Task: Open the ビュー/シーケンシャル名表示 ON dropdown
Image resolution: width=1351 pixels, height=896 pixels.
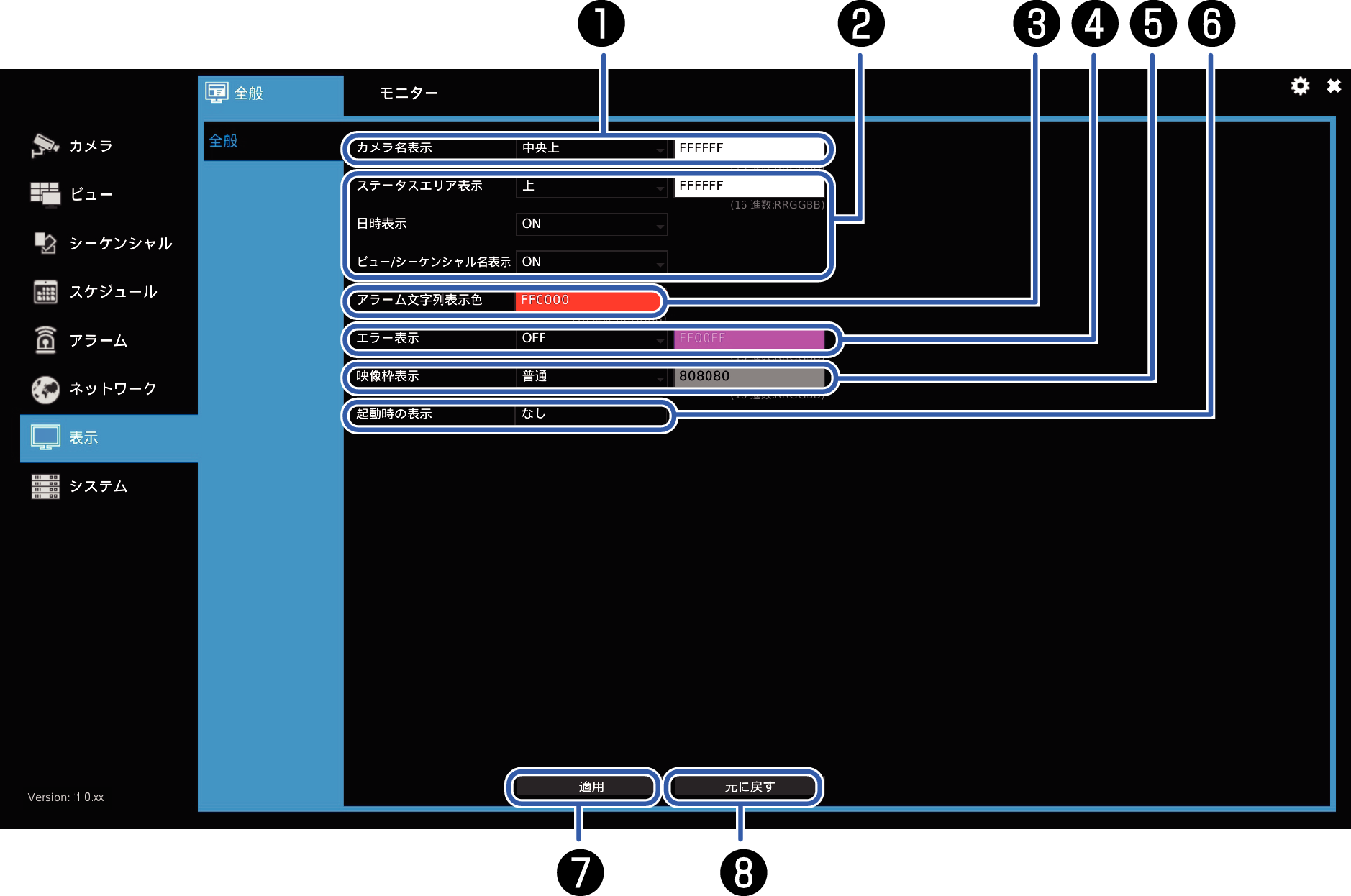Action: [592, 262]
